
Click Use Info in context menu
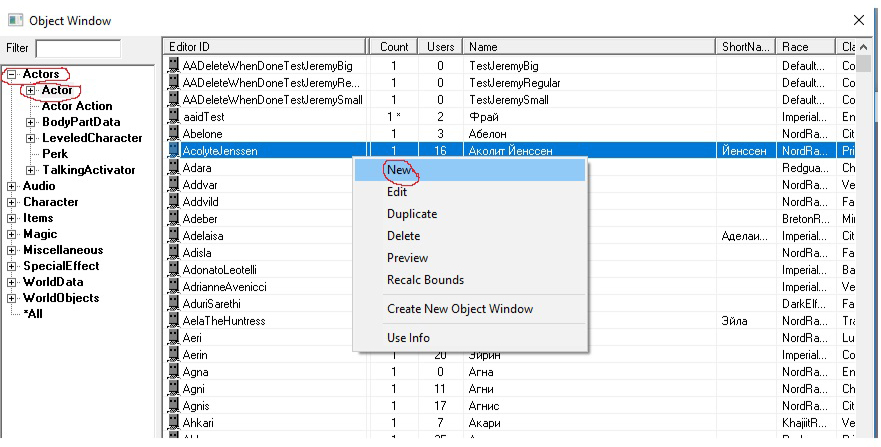[x=408, y=338]
